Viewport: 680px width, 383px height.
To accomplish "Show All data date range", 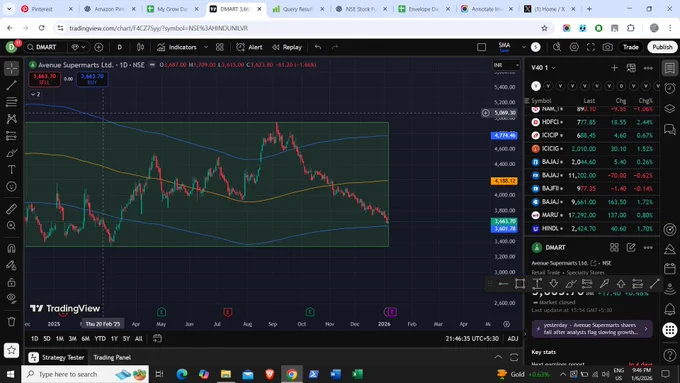I will click(139, 339).
